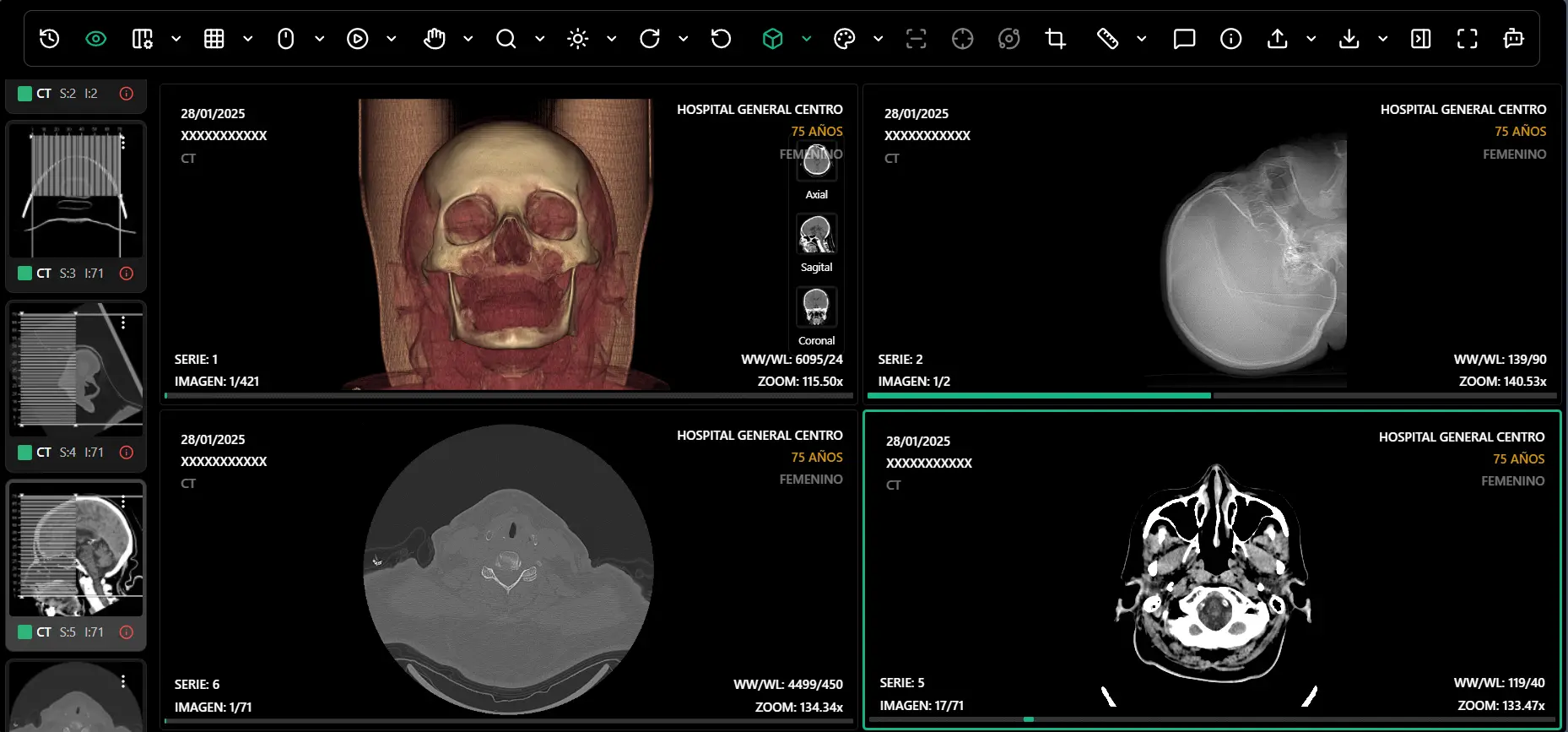Viewport: 1568px width, 732px height.
Task: Select the brightness window level tool
Action: click(x=578, y=39)
